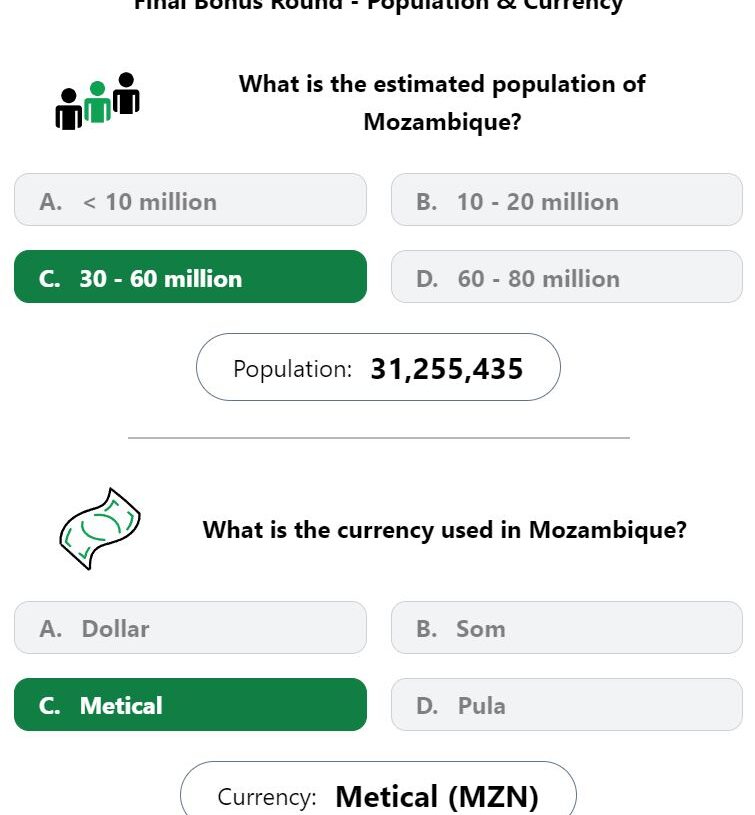Screen dimensions: 755x815
Task: Click the green banknote currency icon
Action: (99, 529)
